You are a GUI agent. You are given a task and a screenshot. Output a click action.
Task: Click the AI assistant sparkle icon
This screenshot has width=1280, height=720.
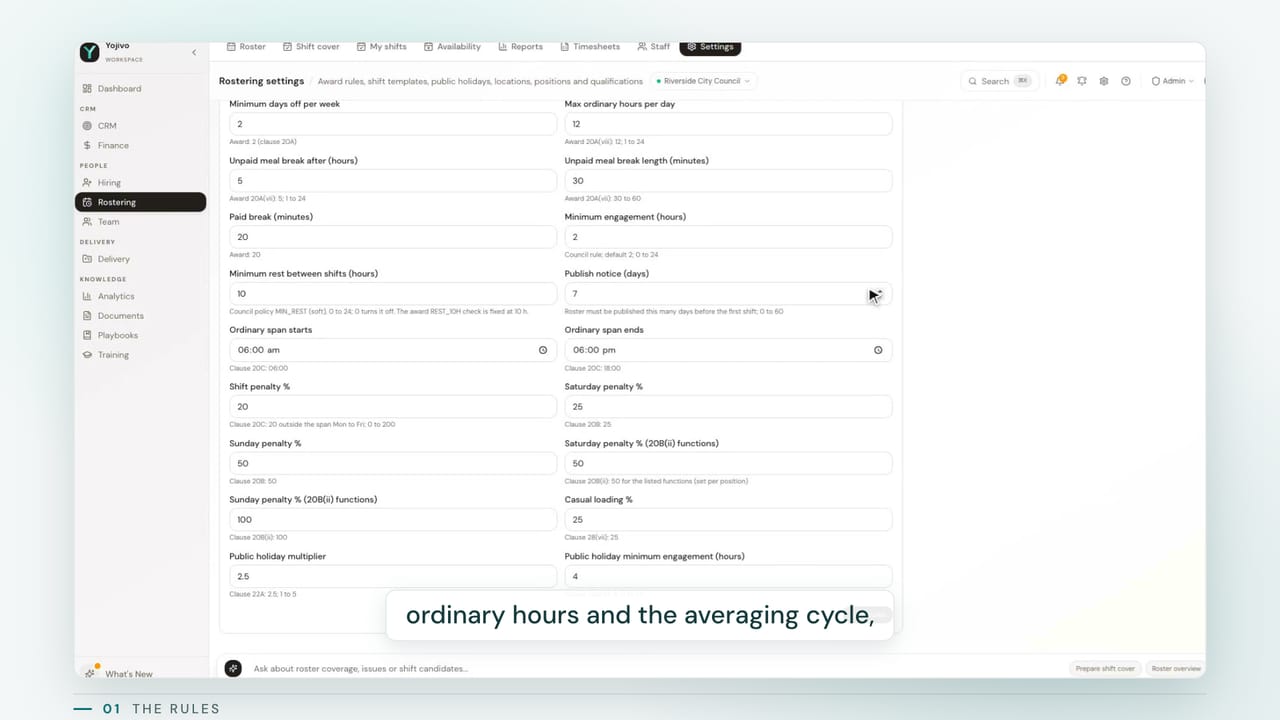[233, 668]
